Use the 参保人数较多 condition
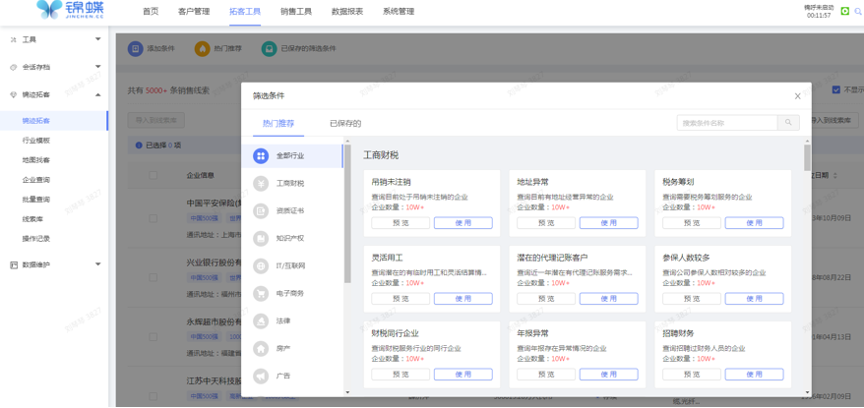This screenshot has width=864, height=408. pos(754,299)
